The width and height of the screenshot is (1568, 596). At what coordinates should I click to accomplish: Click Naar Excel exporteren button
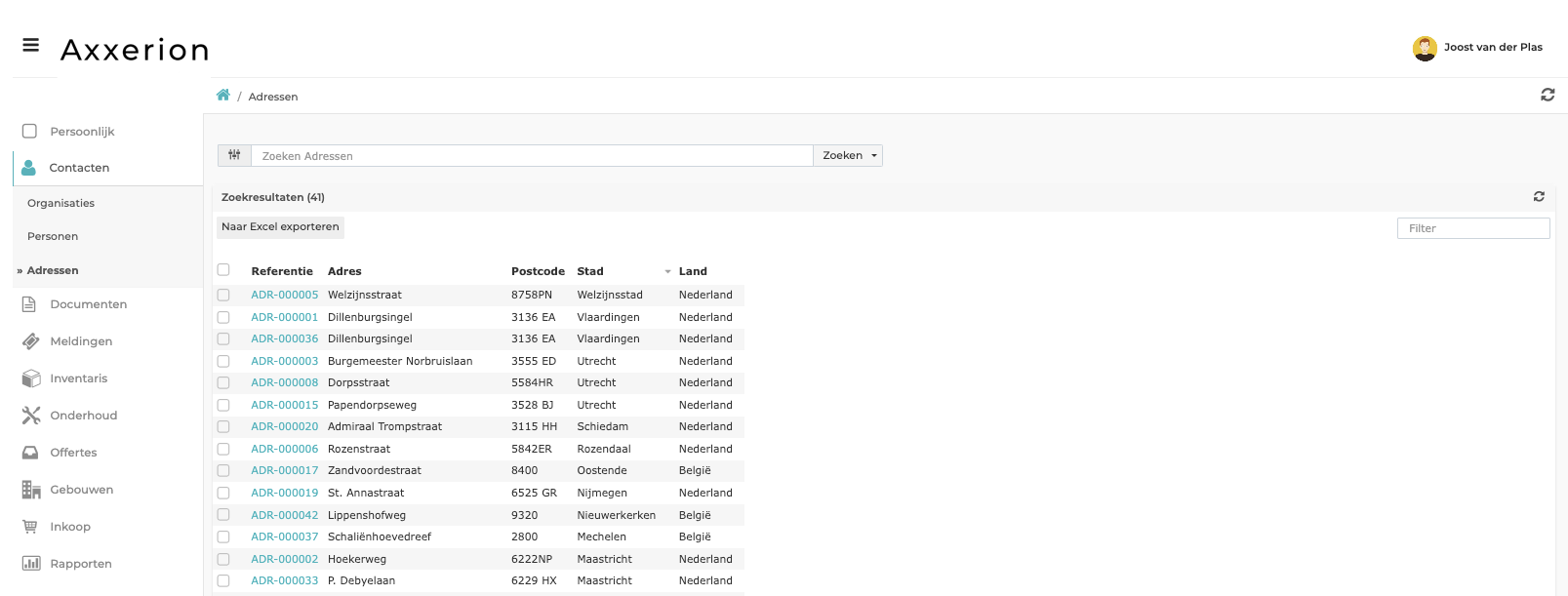click(x=280, y=227)
